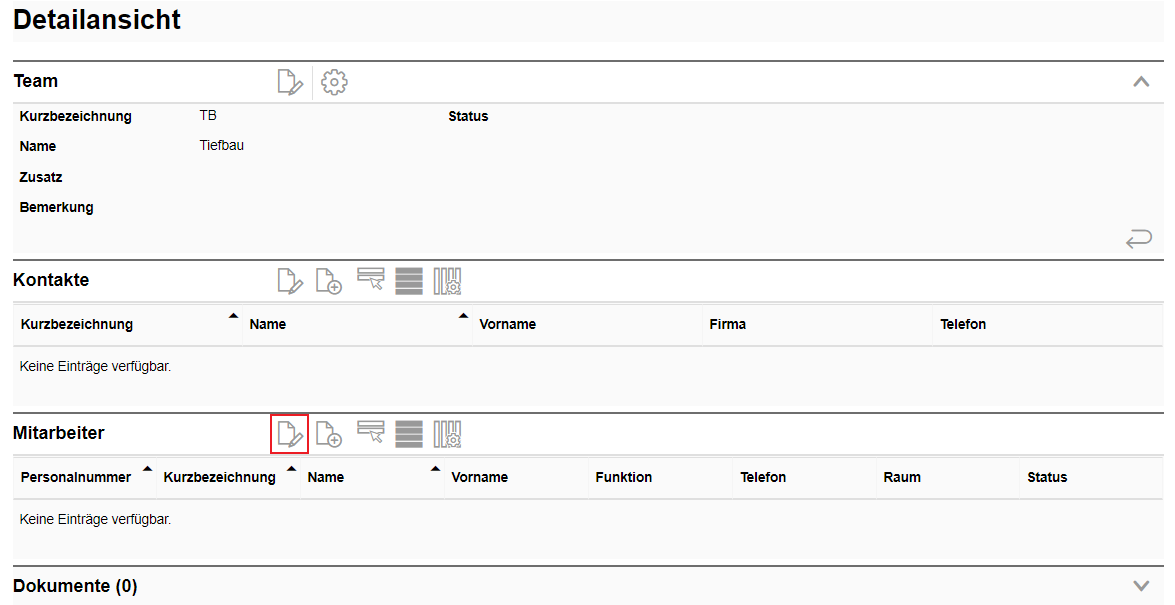Sort Kontakte by Kurzbezeichnung column
Screen dimensions: 1175x605
tap(77, 324)
